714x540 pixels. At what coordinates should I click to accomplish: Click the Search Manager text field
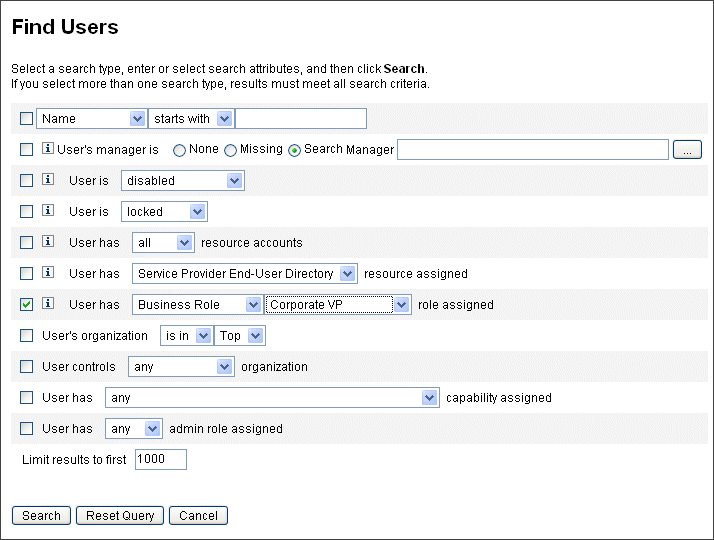click(x=532, y=150)
